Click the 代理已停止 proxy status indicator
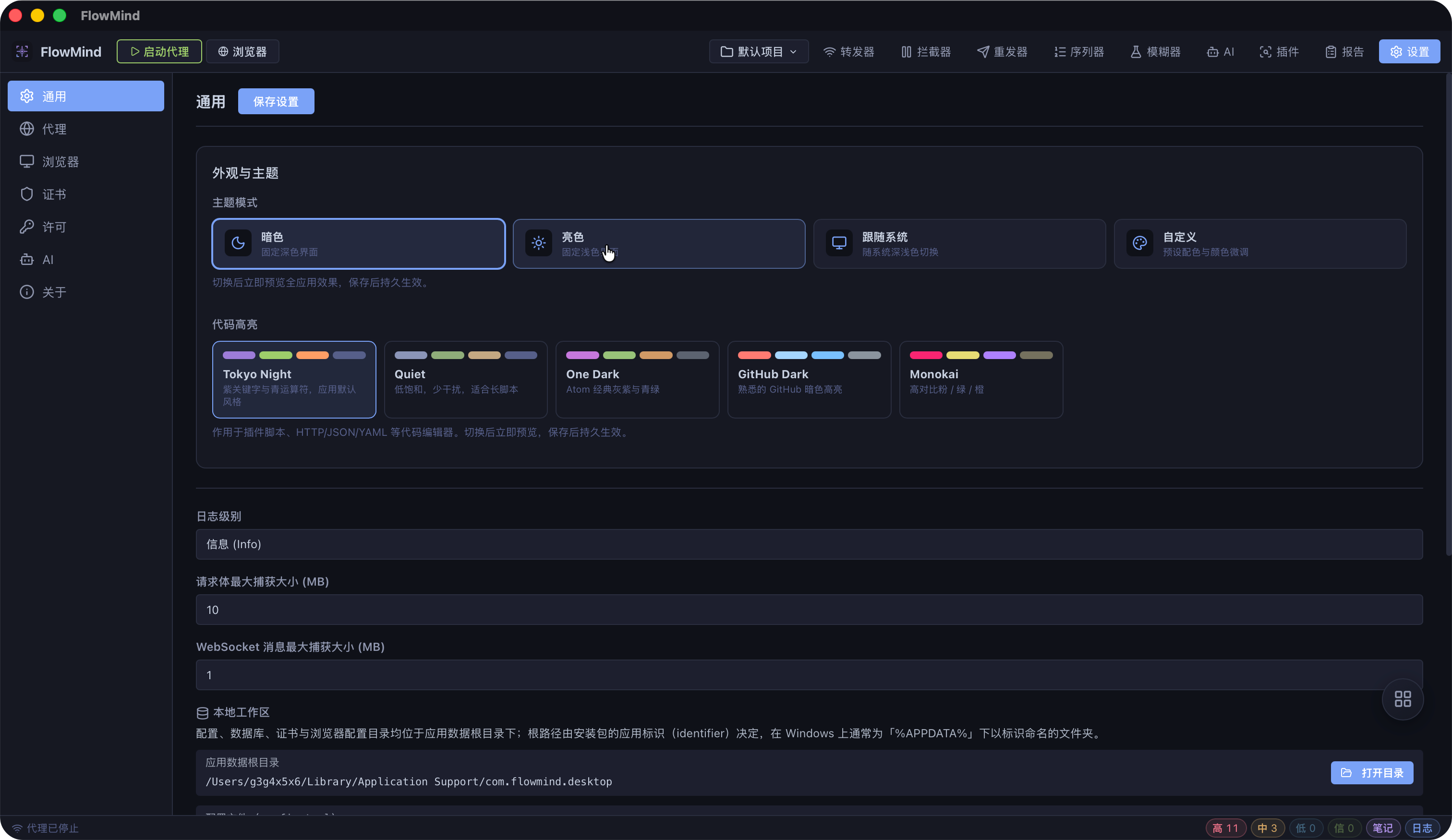This screenshot has height=840, width=1452. click(x=45, y=828)
